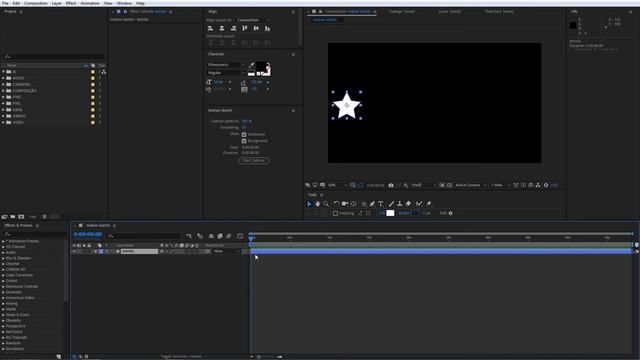Take a snapshot with camera icon

(391, 185)
